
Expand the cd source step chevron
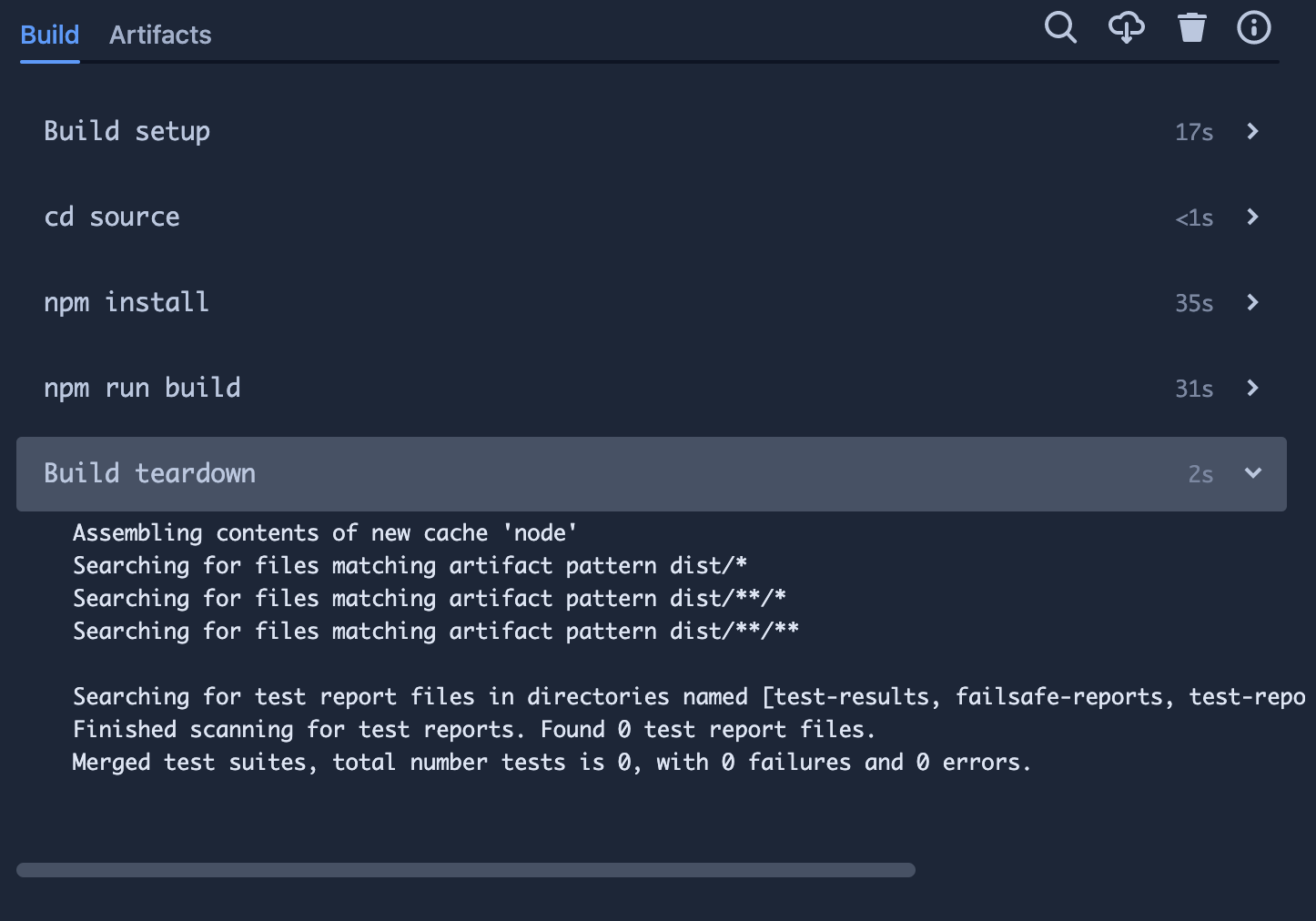(x=1252, y=217)
